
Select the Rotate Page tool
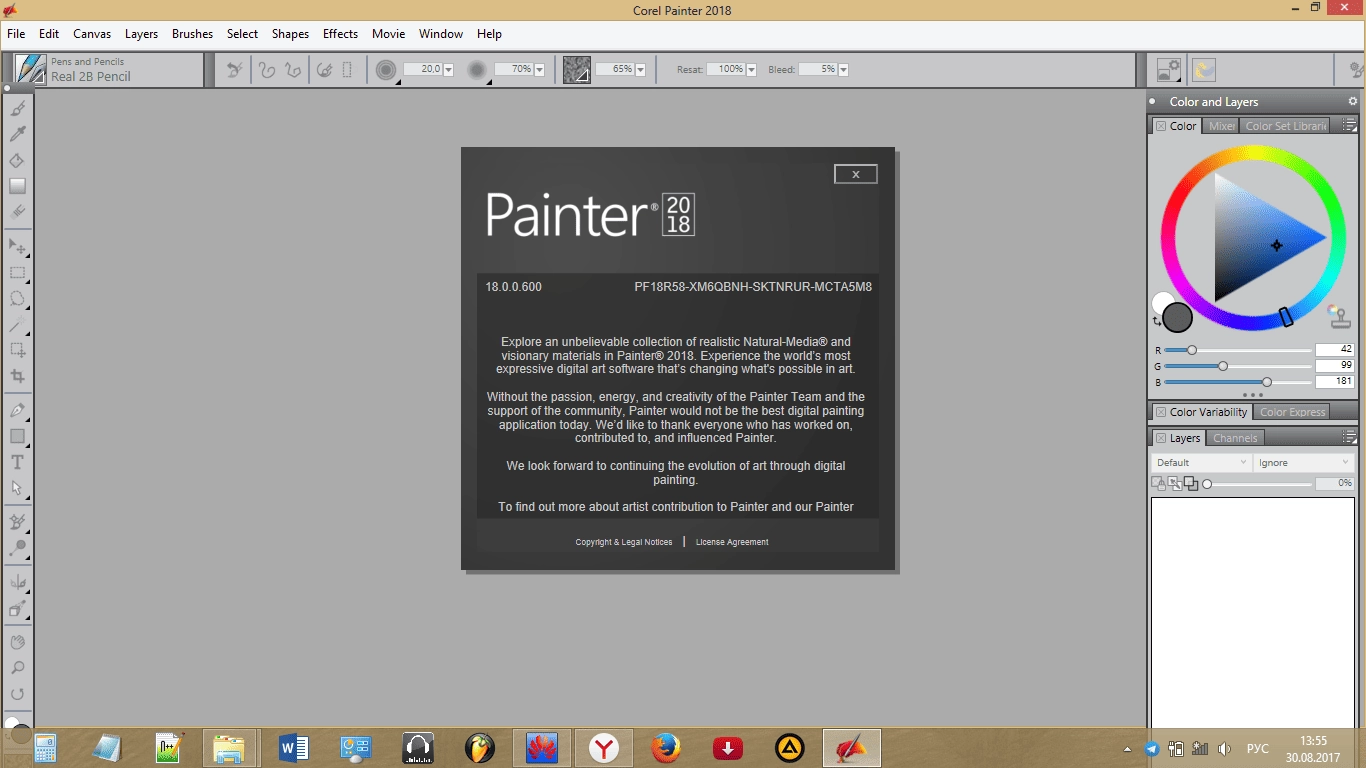click(17, 694)
